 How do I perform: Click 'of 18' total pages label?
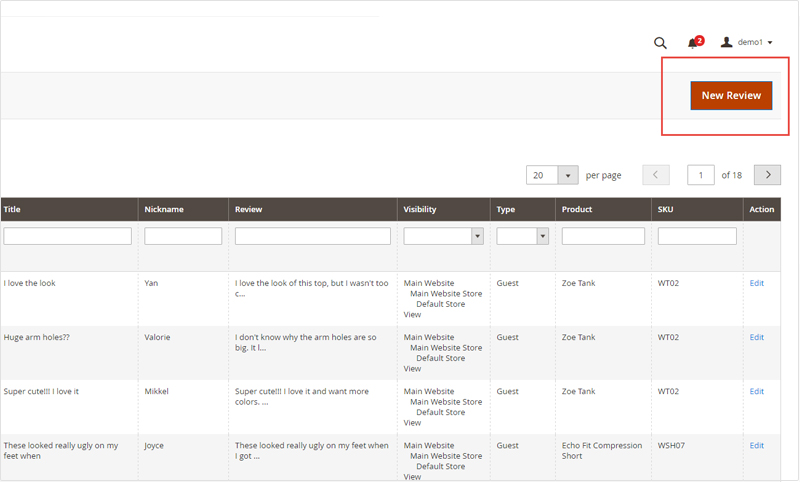[x=732, y=175]
